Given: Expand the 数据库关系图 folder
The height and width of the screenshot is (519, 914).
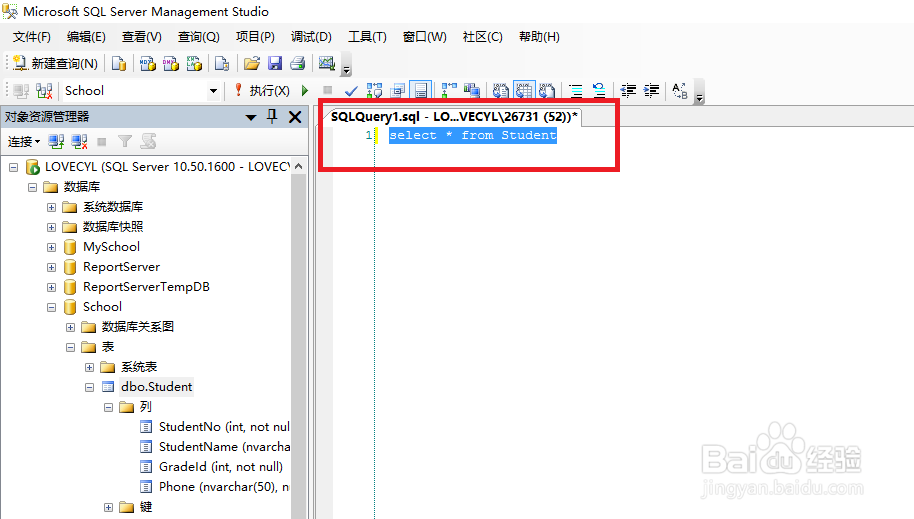Looking at the screenshot, I should point(71,327).
